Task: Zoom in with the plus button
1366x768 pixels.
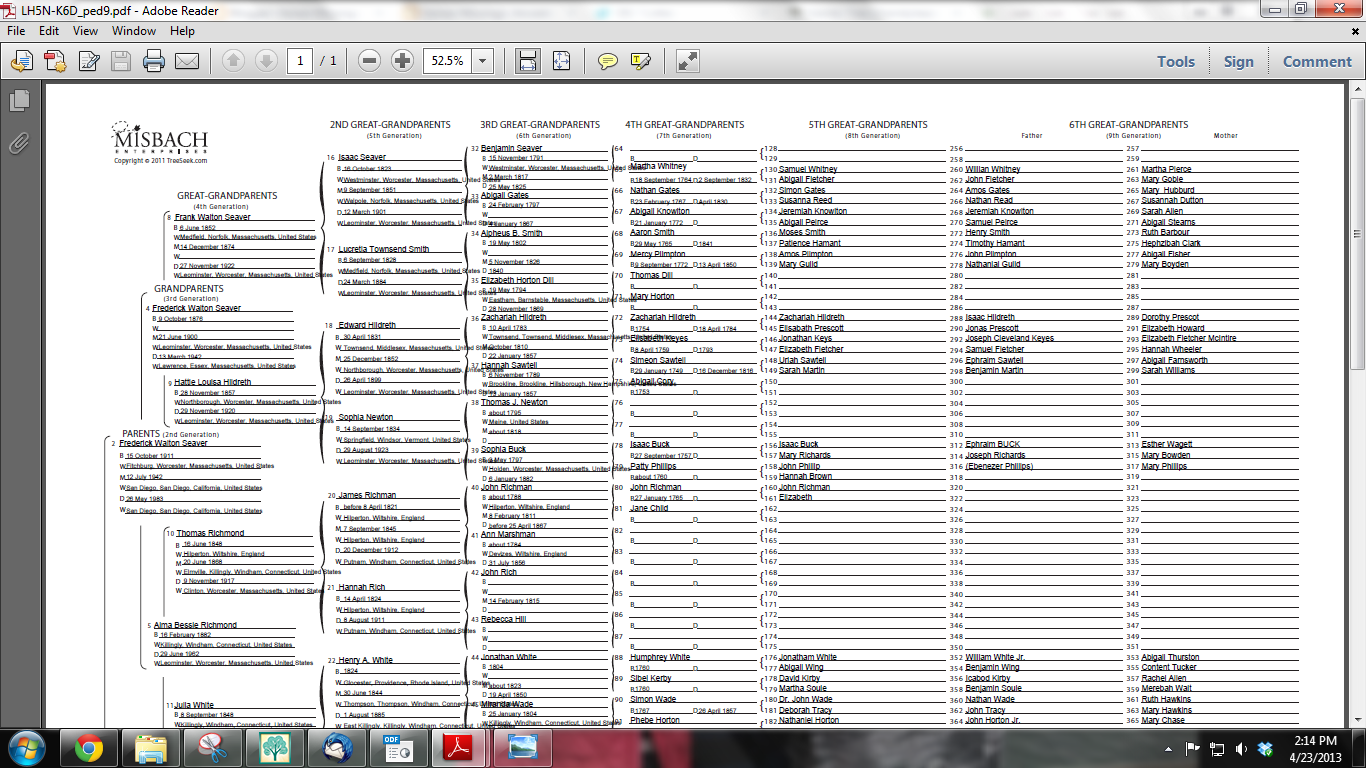Action: point(402,61)
